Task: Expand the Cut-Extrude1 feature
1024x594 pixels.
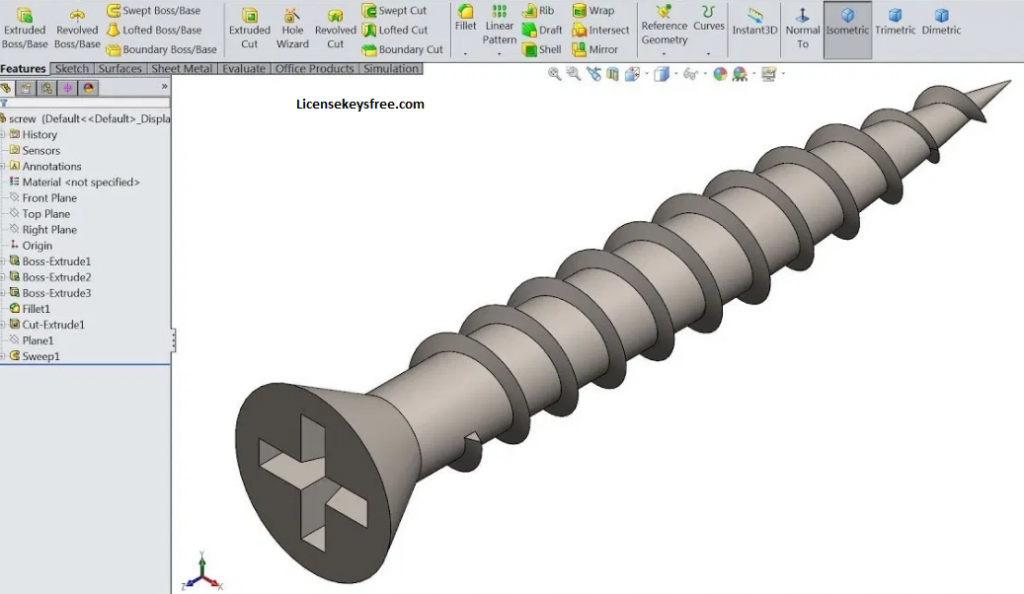Action: (x=3, y=324)
